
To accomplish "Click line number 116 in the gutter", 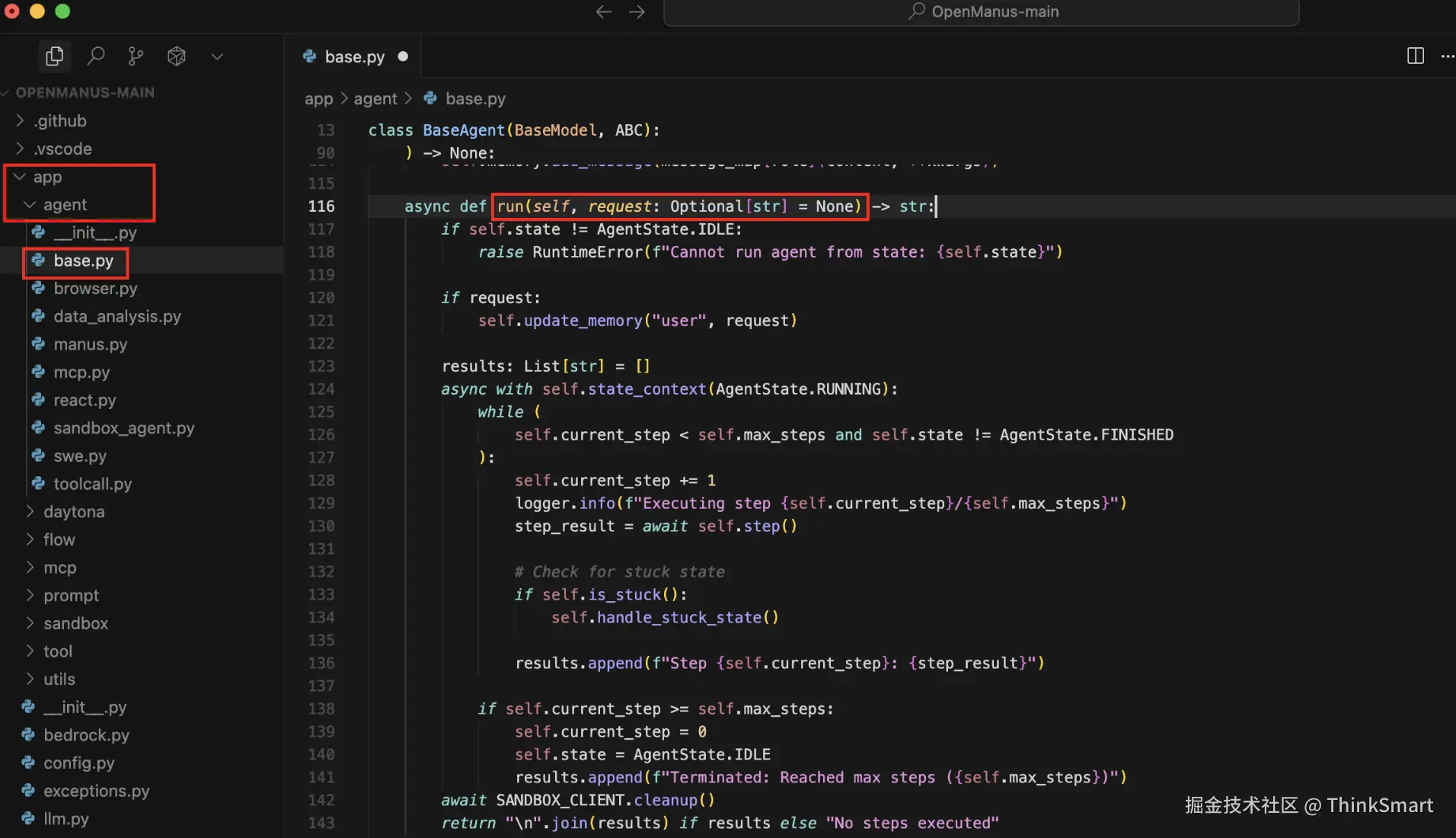I will click(321, 206).
